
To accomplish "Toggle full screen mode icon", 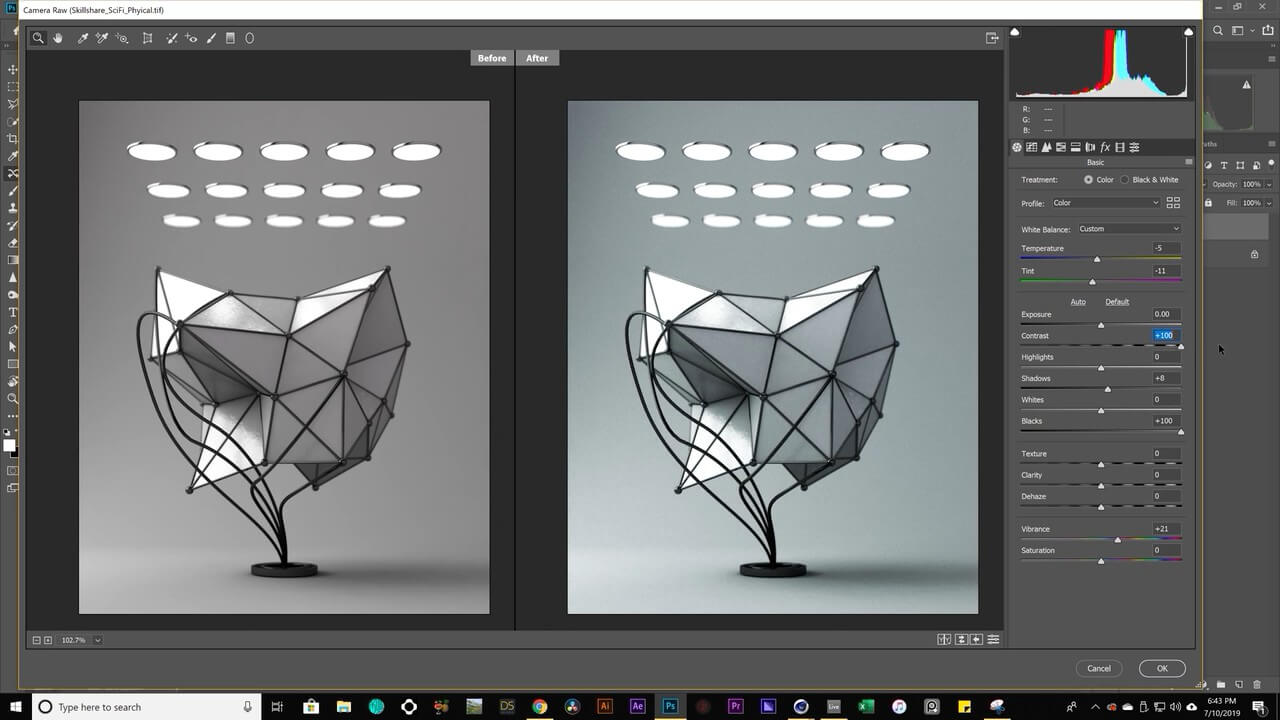I will (992, 38).
